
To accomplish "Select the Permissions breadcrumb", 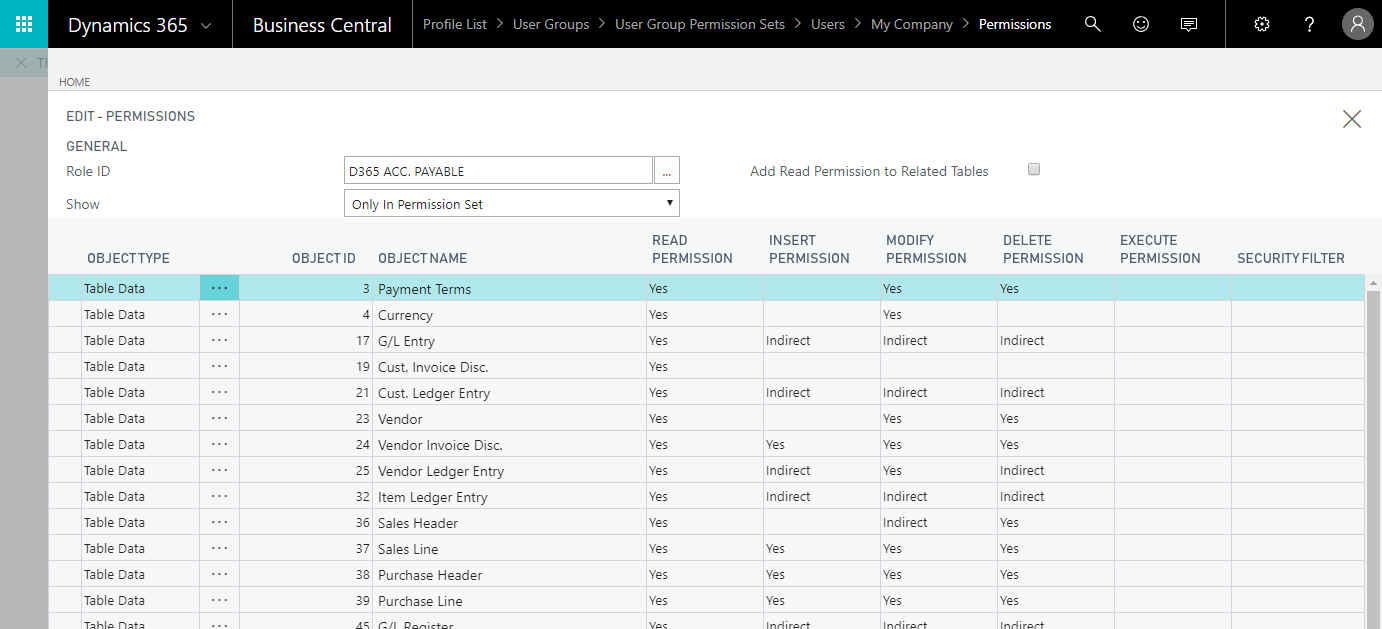I will [1015, 24].
